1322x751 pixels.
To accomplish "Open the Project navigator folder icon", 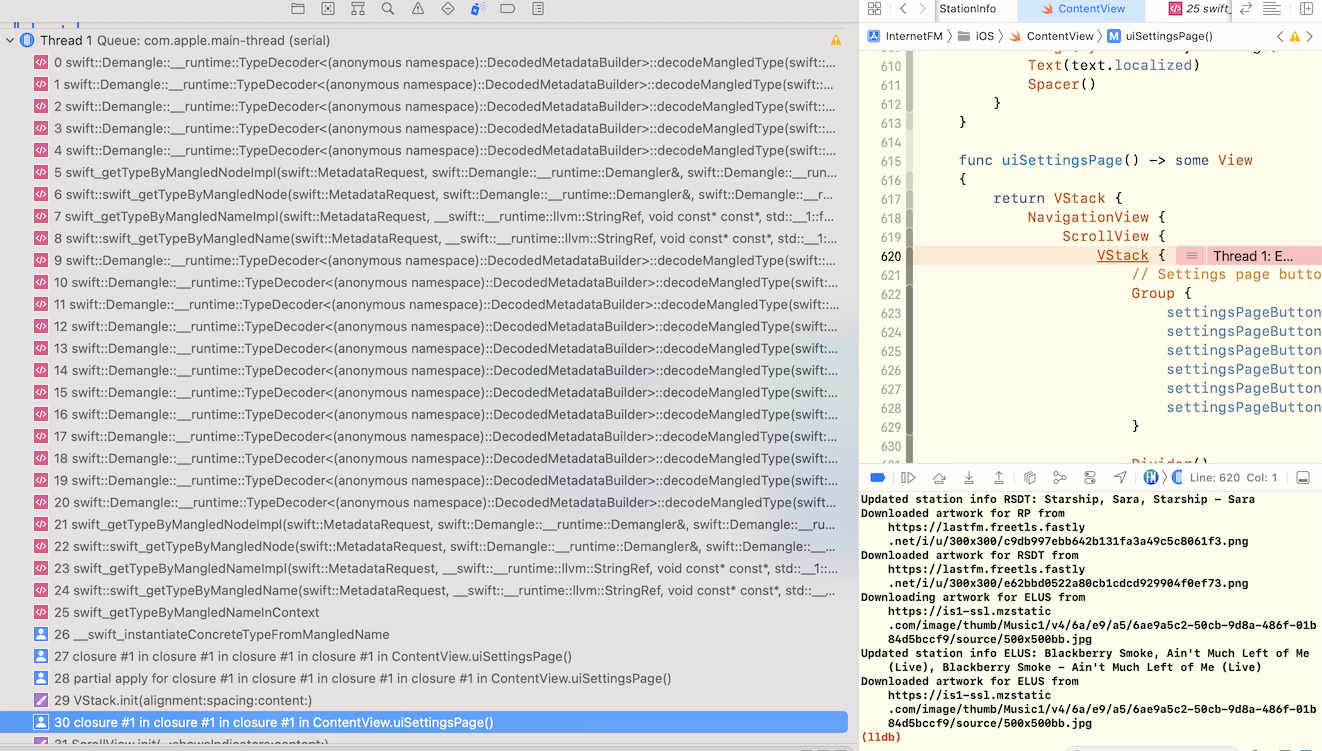I will pyautogui.click(x=298, y=9).
